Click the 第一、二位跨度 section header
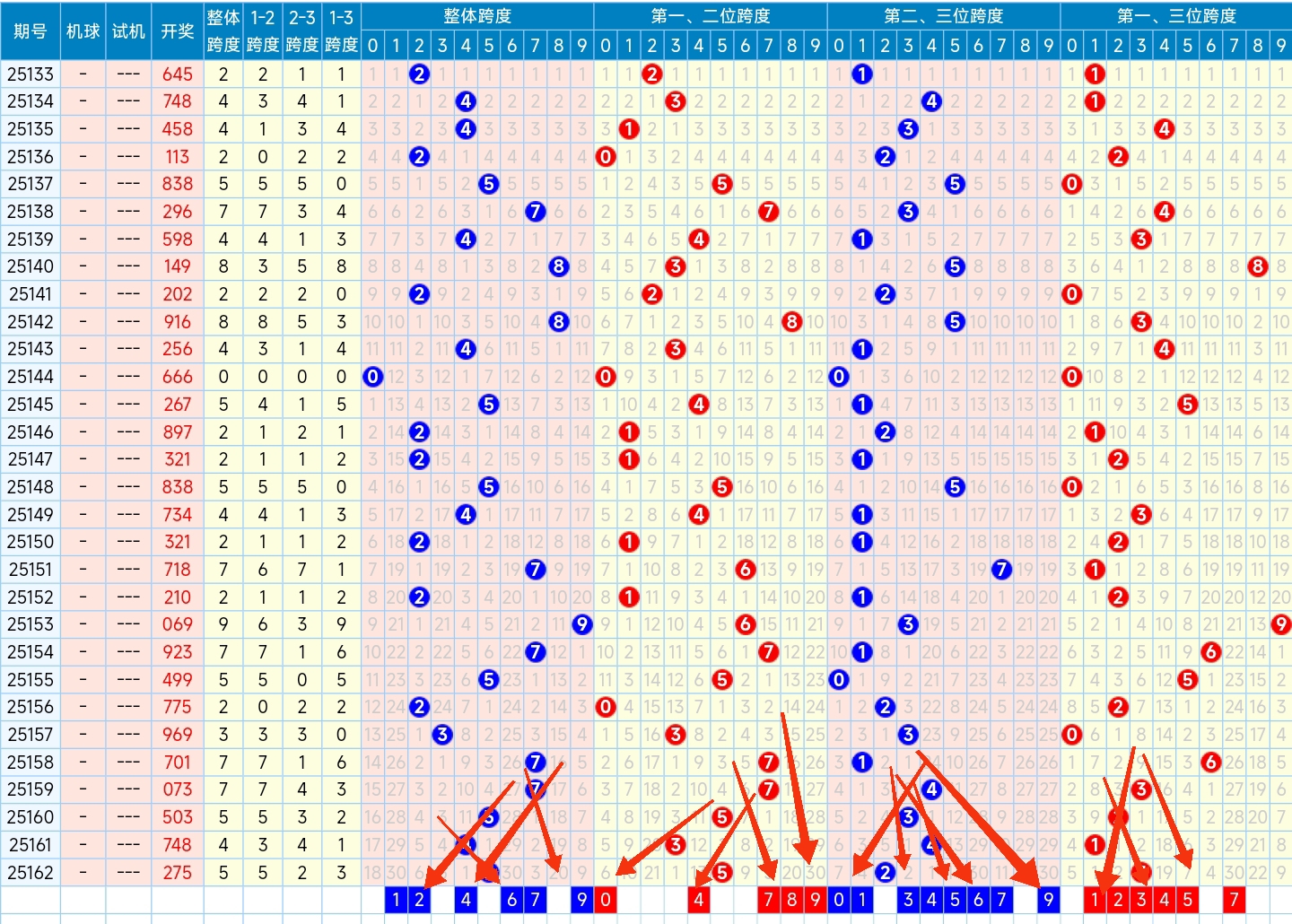 pyautogui.click(x=711, y=16)
